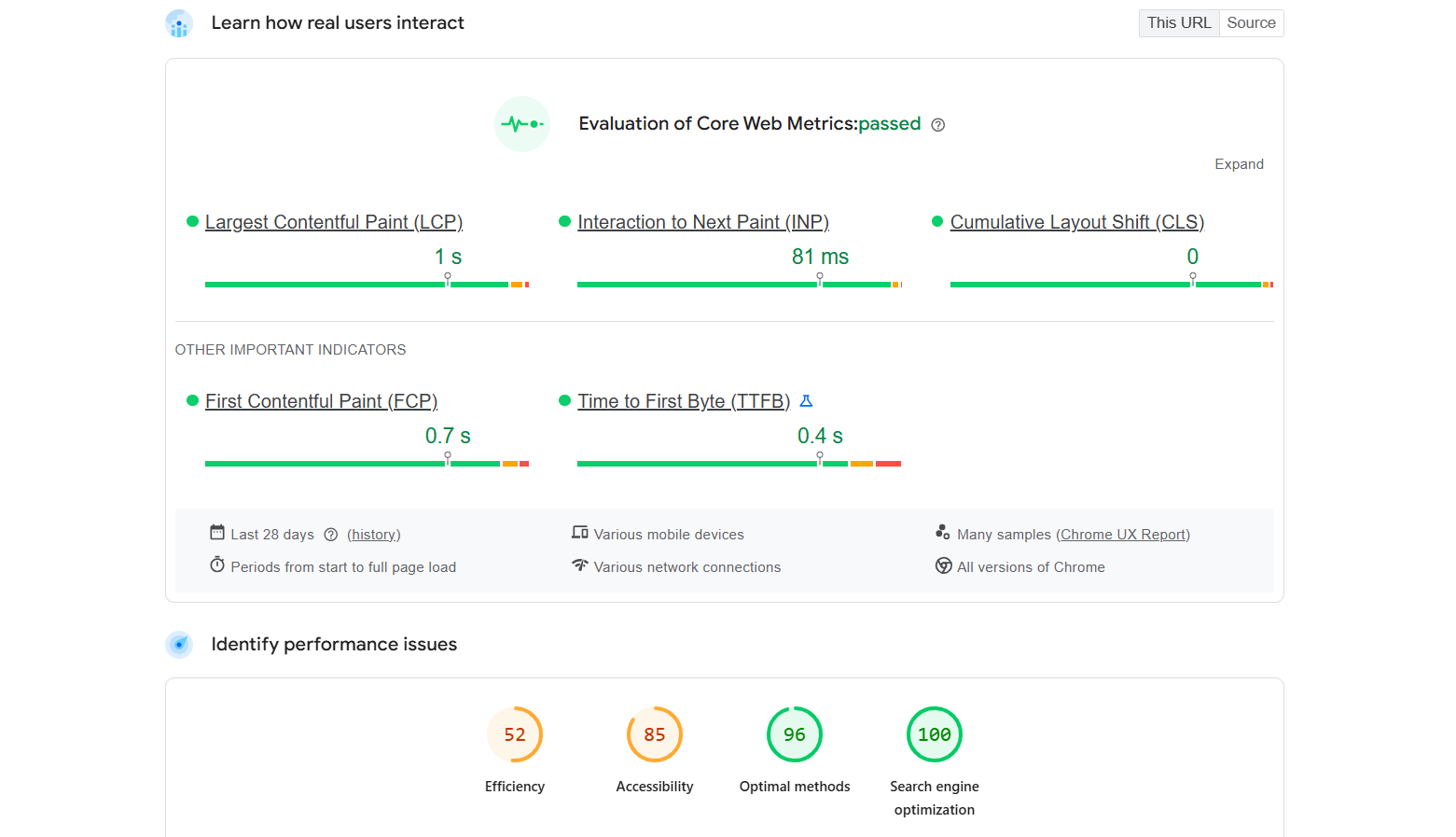This screenshot has height=837, width=1456.
Task: Click the performance issues radar icon
Action: point(179,645)
